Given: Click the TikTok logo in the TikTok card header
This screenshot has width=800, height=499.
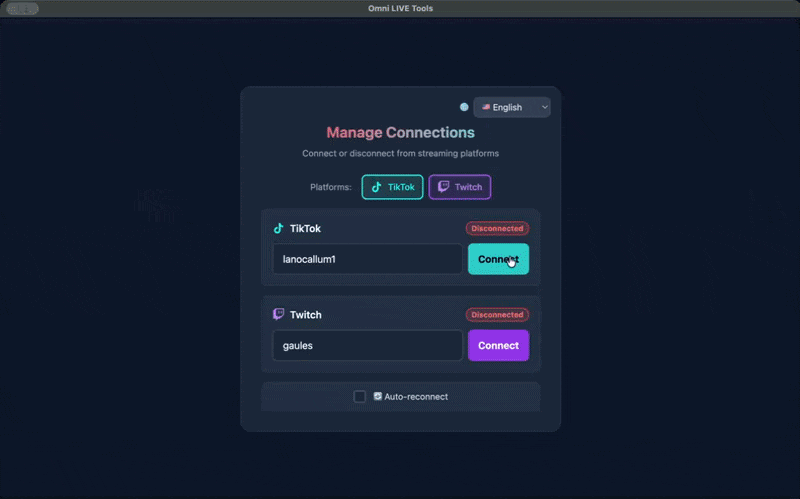Looking at the screenshot, I should (x=279, y=228).
